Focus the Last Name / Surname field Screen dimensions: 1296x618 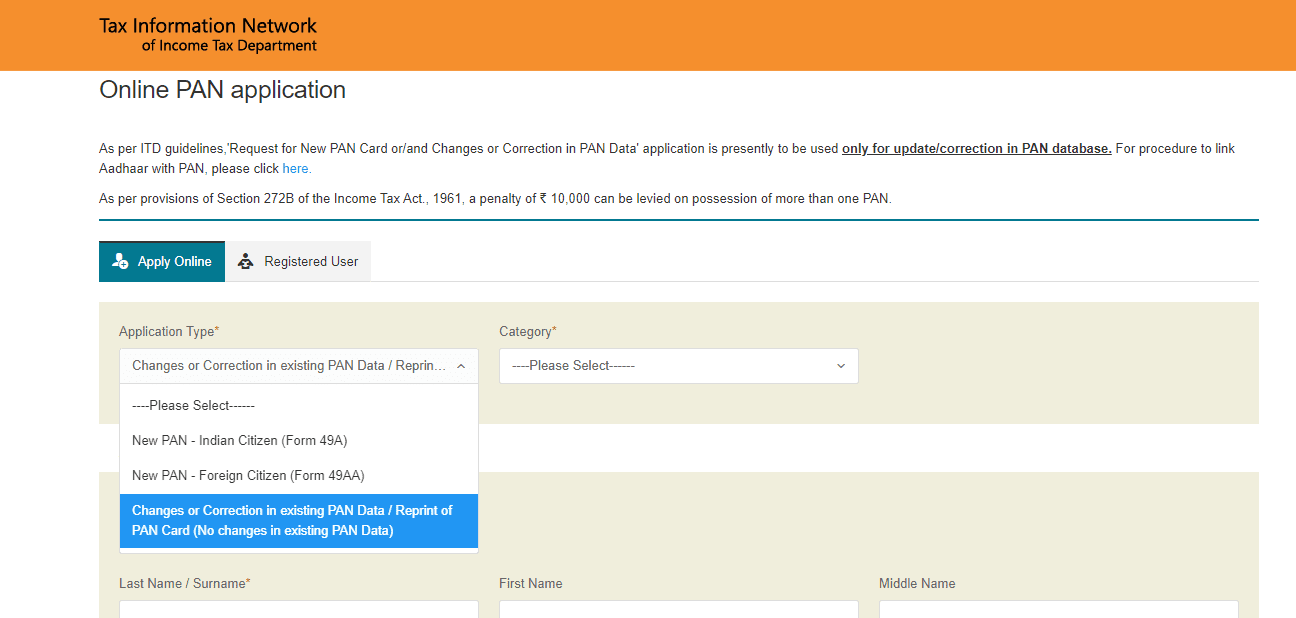(298, 609)
